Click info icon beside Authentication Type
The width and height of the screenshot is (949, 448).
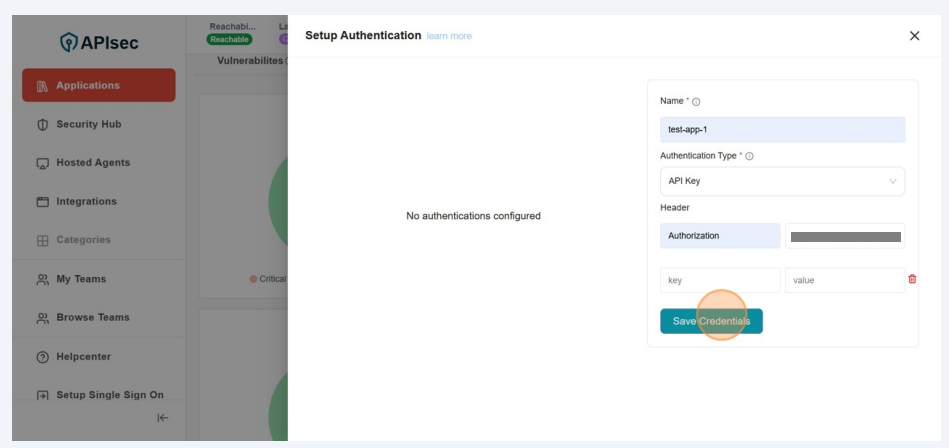[749, 156]
